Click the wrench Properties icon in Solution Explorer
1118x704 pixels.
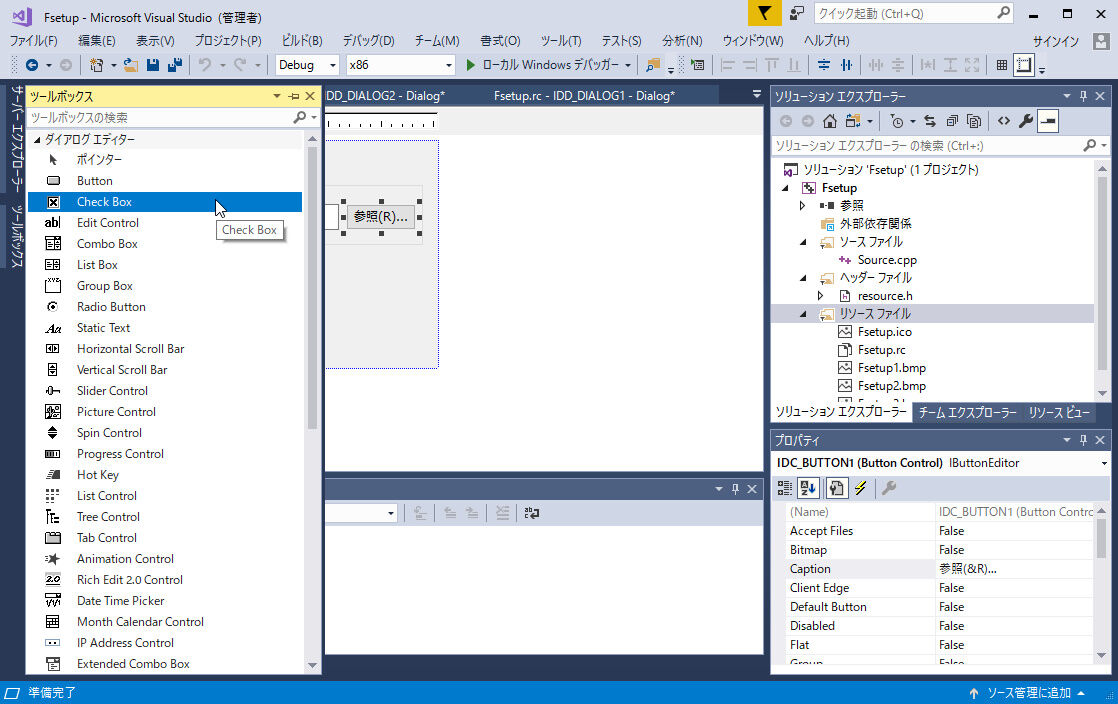click(x=1025, y=121)
